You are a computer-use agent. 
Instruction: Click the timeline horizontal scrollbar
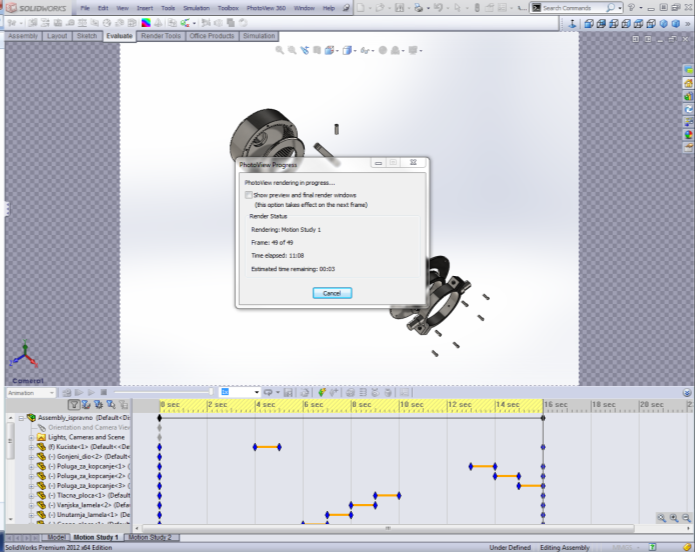[x=388, y=529]
